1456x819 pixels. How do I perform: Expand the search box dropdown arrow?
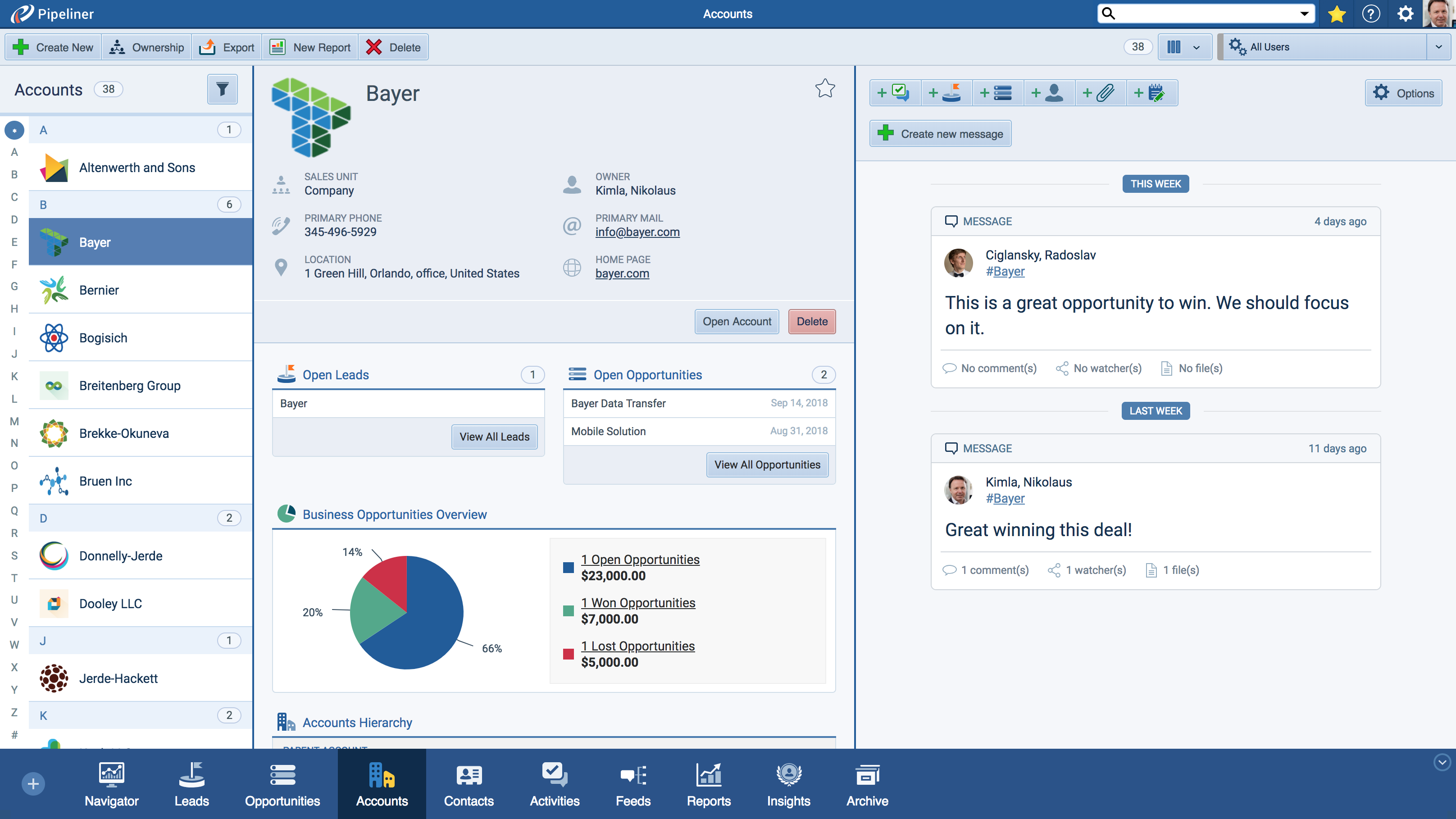pos(1304,14)
